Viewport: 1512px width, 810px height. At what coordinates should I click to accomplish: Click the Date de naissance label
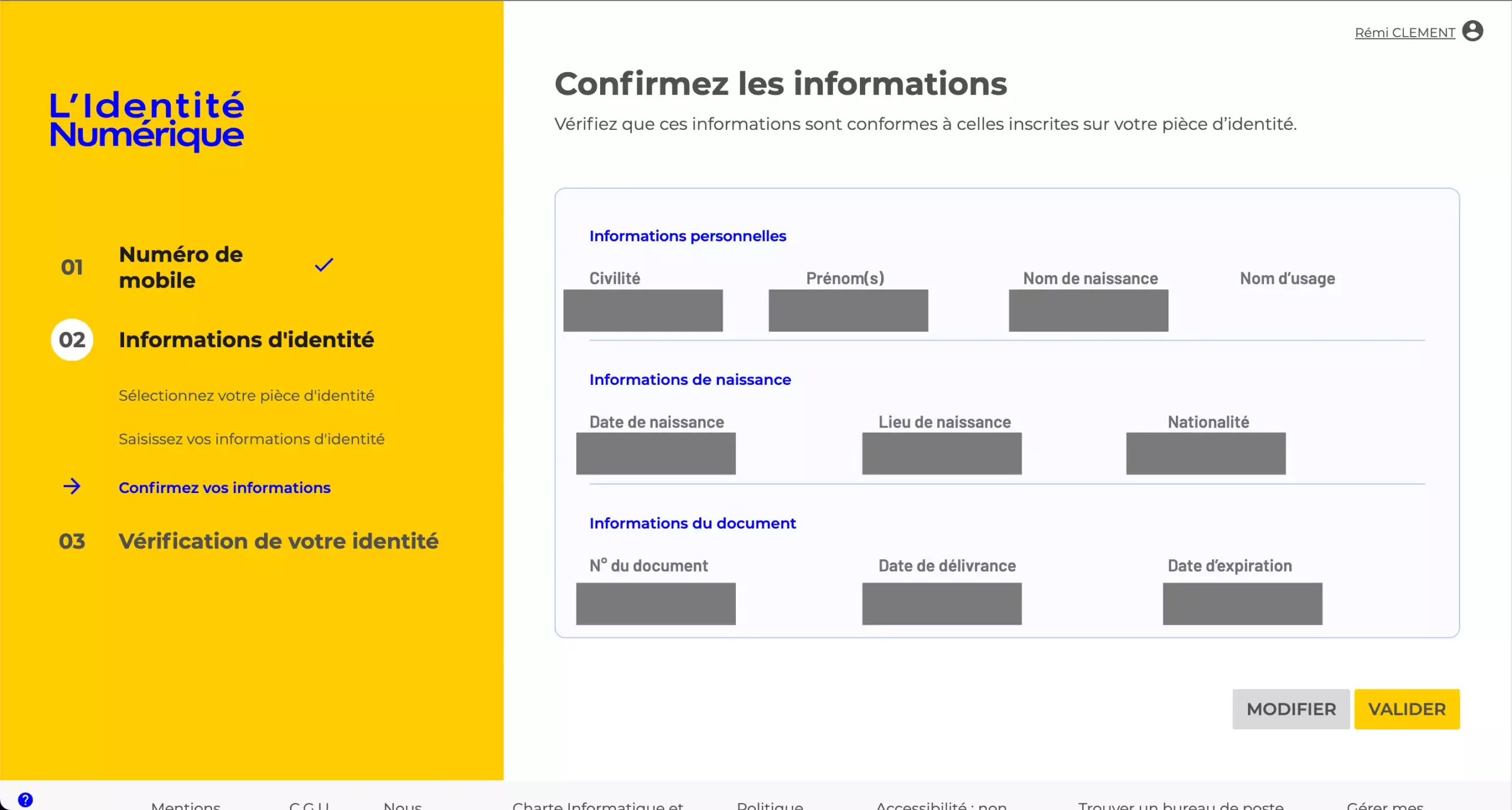657,422
